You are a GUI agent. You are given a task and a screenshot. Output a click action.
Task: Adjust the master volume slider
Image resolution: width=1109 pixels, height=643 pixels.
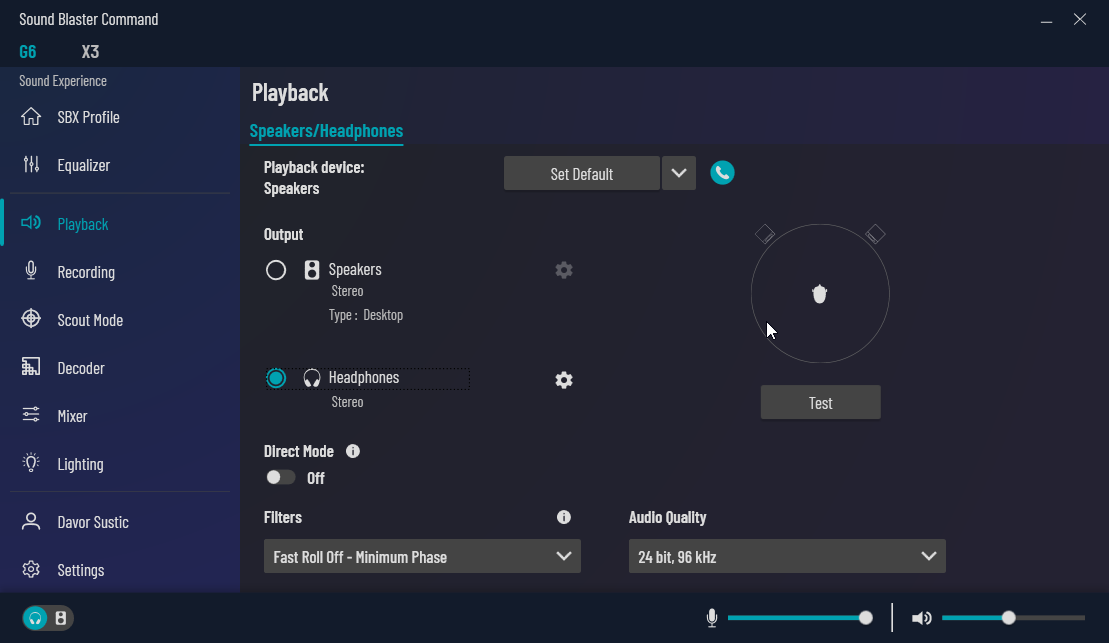[x=1009, y=618]
